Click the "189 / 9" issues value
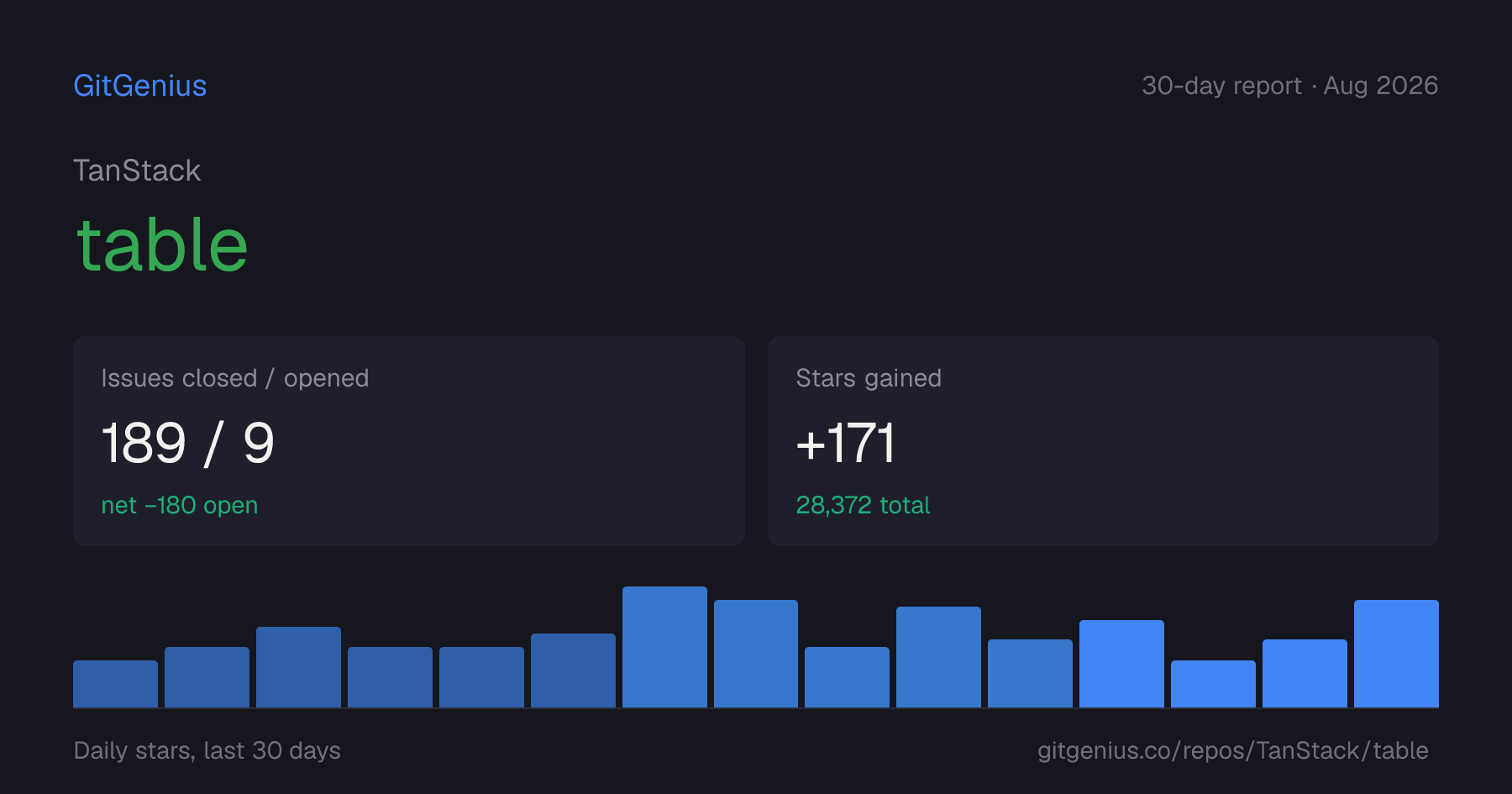Image resolution: width=1512 pixels, height=794 pixels. pos(188,443)
